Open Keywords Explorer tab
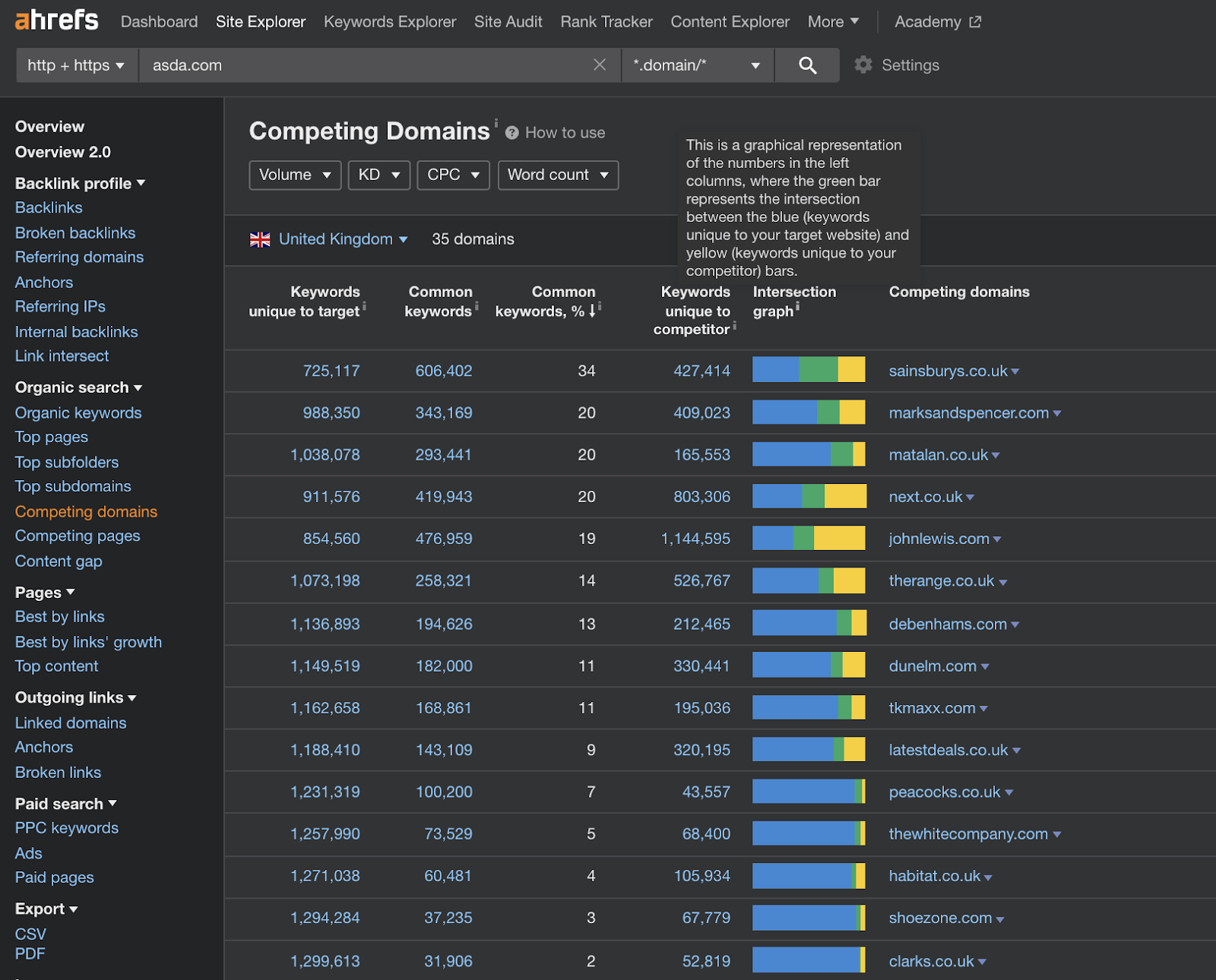The height and width of the screenshot is (980, 1216). click(390, 22)
